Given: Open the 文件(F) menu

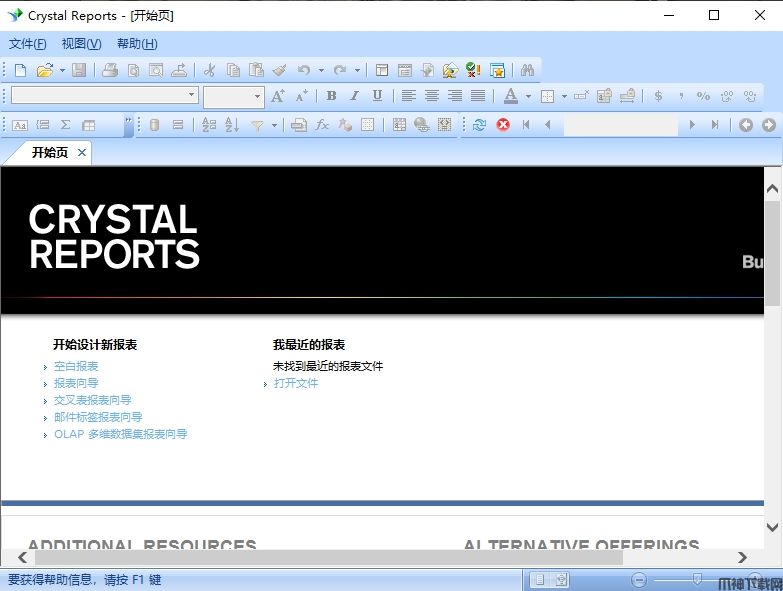Looking at the screenshot, I should click(x=27, y=44).
